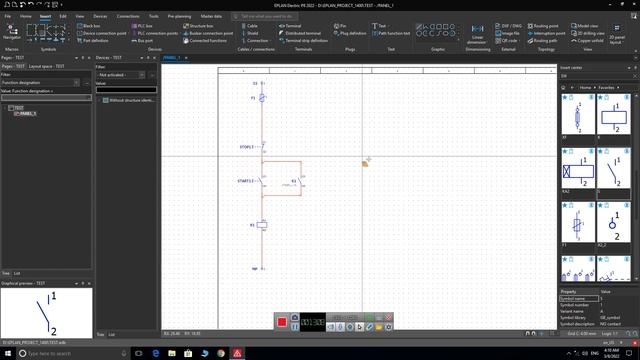Open Model view

(x=585, y=26)
